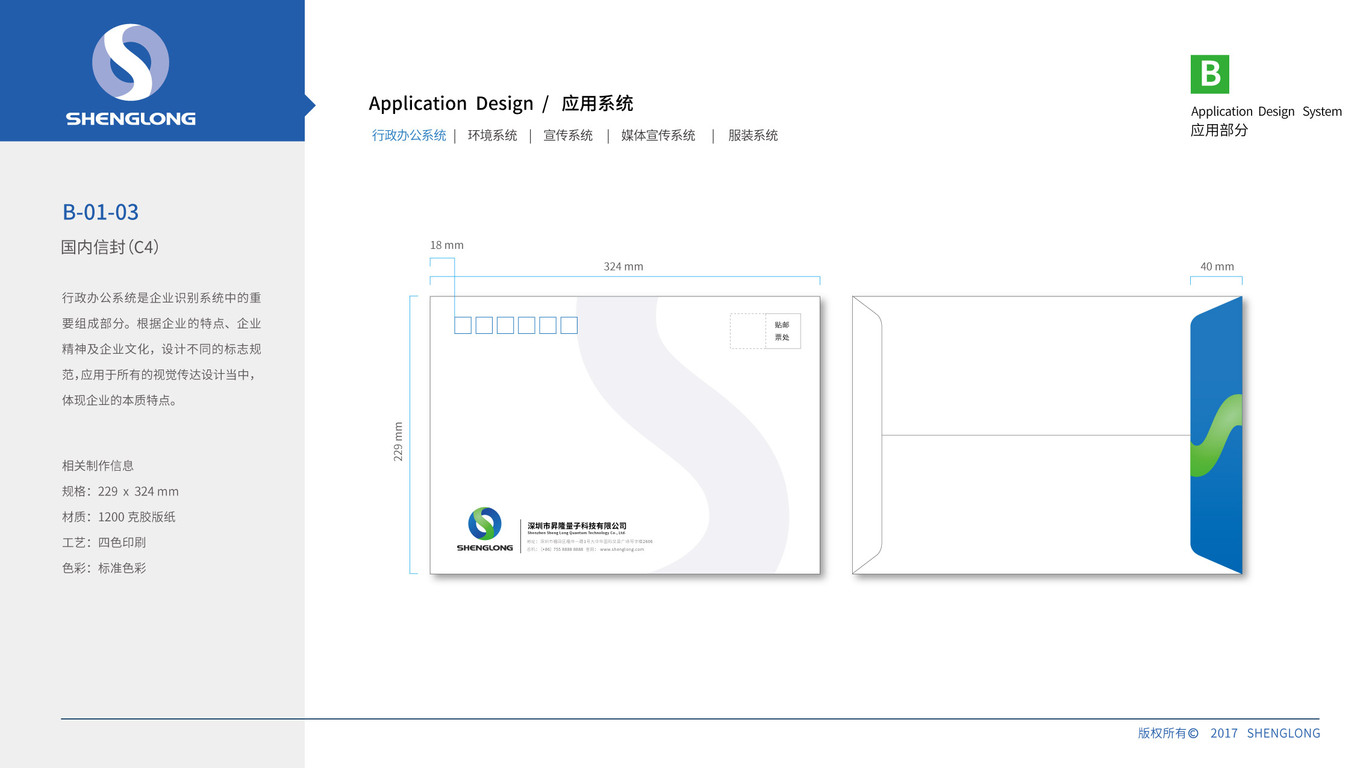
Task: Click the 工艺: 四色印刷 line
Action: point(104,542)
